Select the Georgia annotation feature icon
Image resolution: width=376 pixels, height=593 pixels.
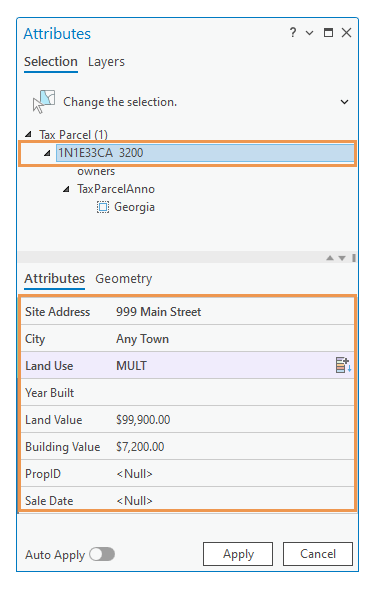[103, 207]
